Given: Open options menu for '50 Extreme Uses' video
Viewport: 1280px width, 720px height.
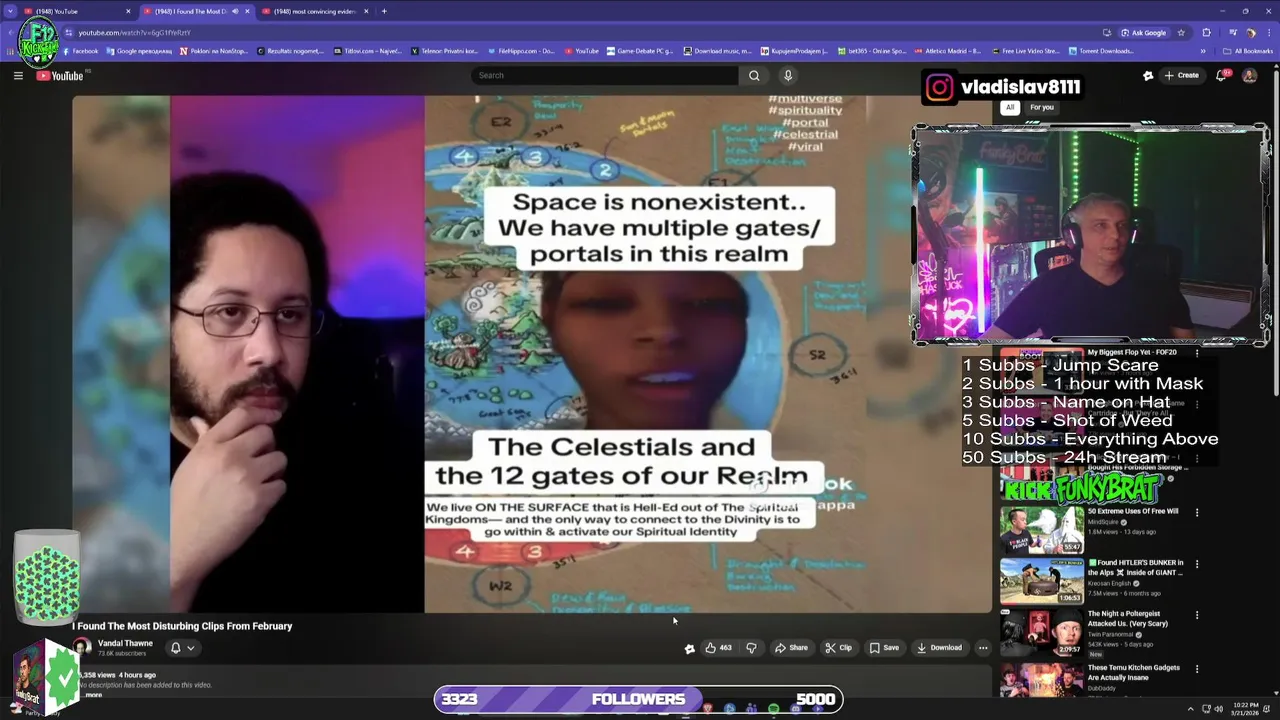Looking at the screenshot, I should point(1197,513).
